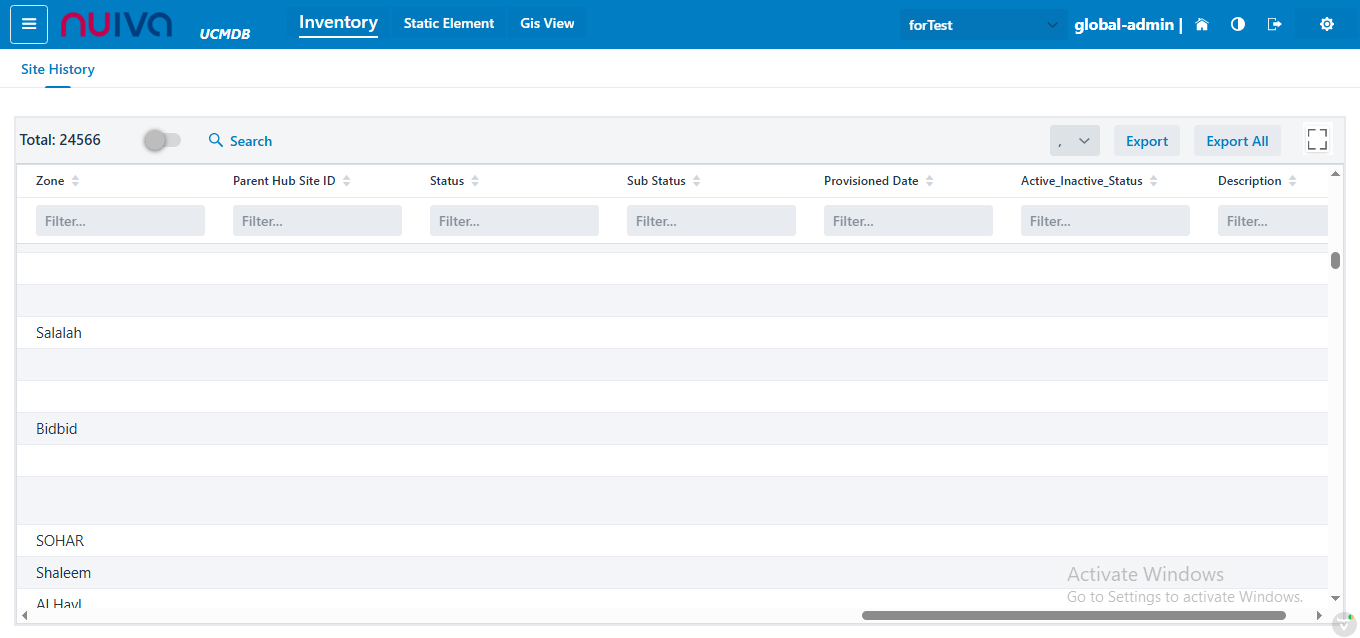Sort by Provisioned Date column arrows
Viewport: 1360px width, 638px height.
[930, 181]
